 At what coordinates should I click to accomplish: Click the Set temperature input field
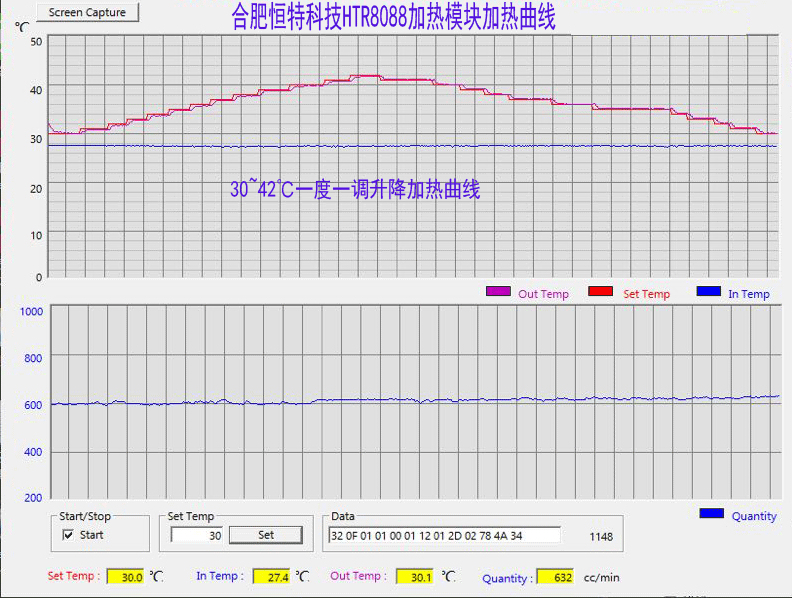point(196,535)
